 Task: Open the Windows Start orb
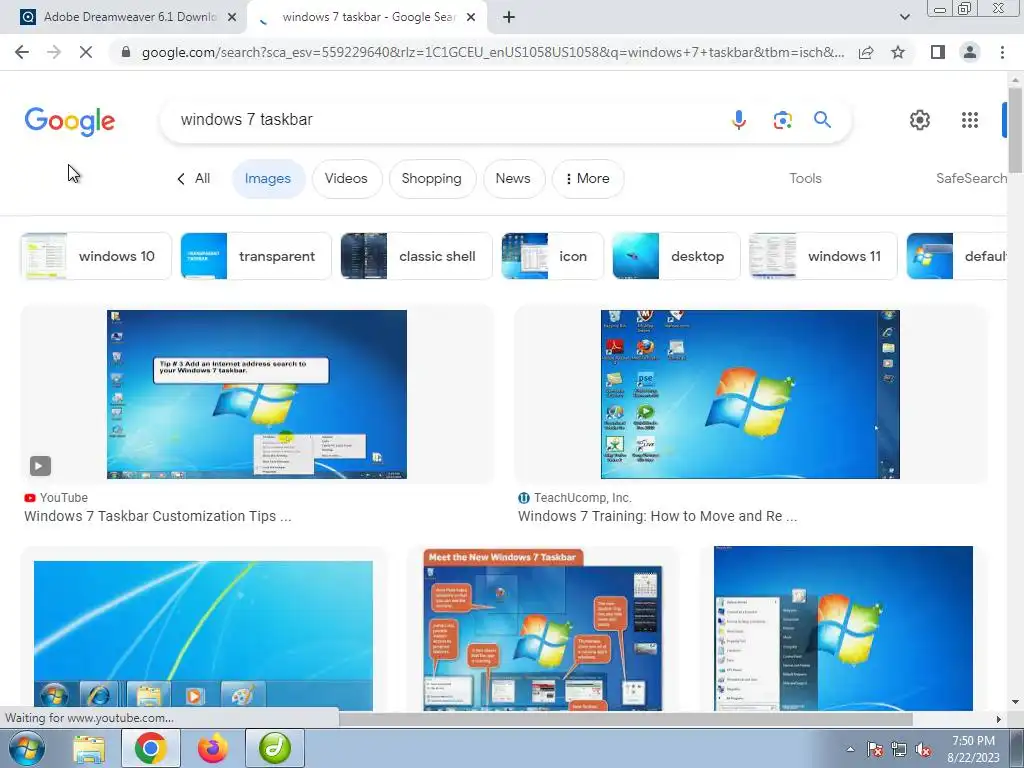point(27,748)
